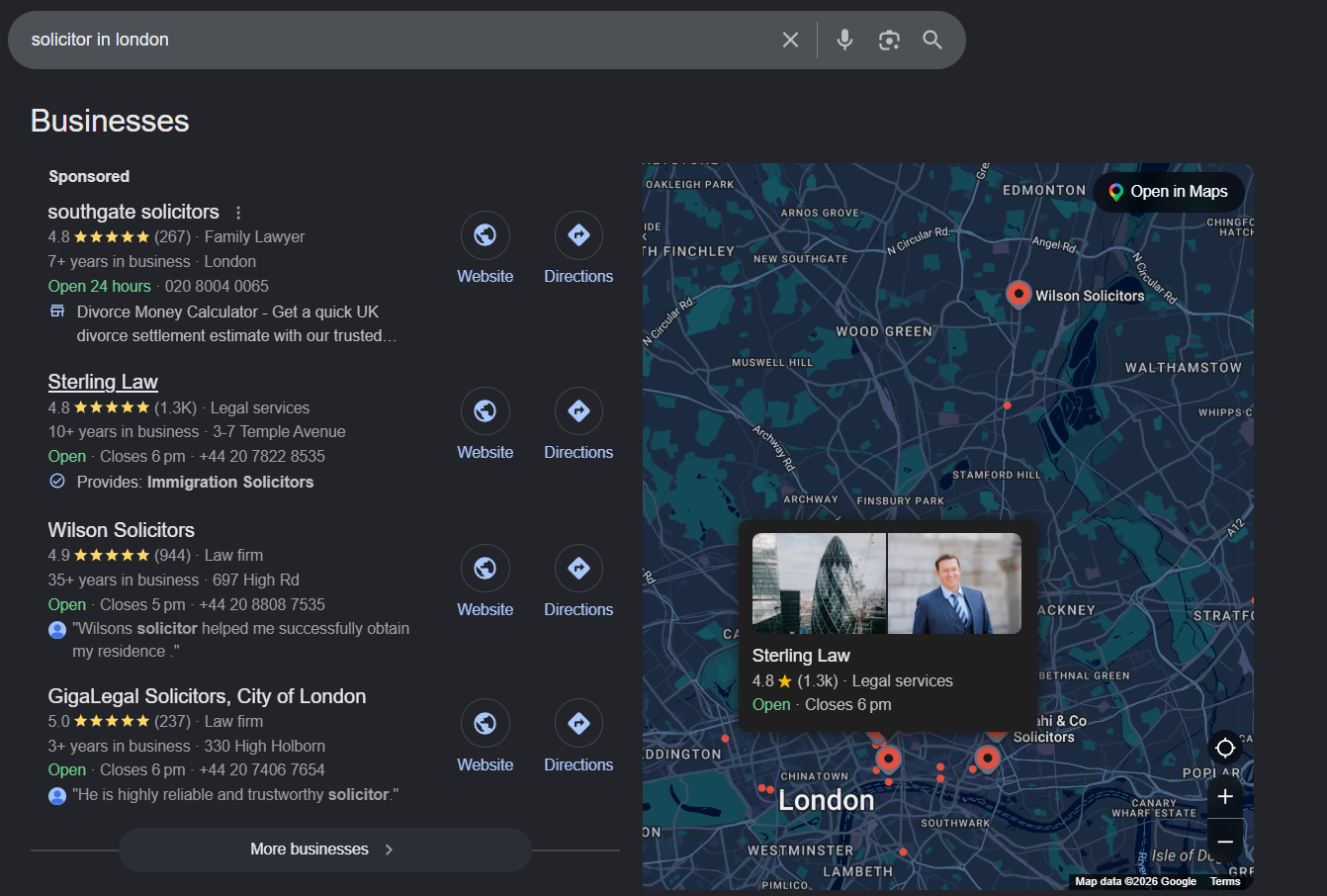Click the calculator icon next to Divorce Money Calculator

(x=57, y=312)
